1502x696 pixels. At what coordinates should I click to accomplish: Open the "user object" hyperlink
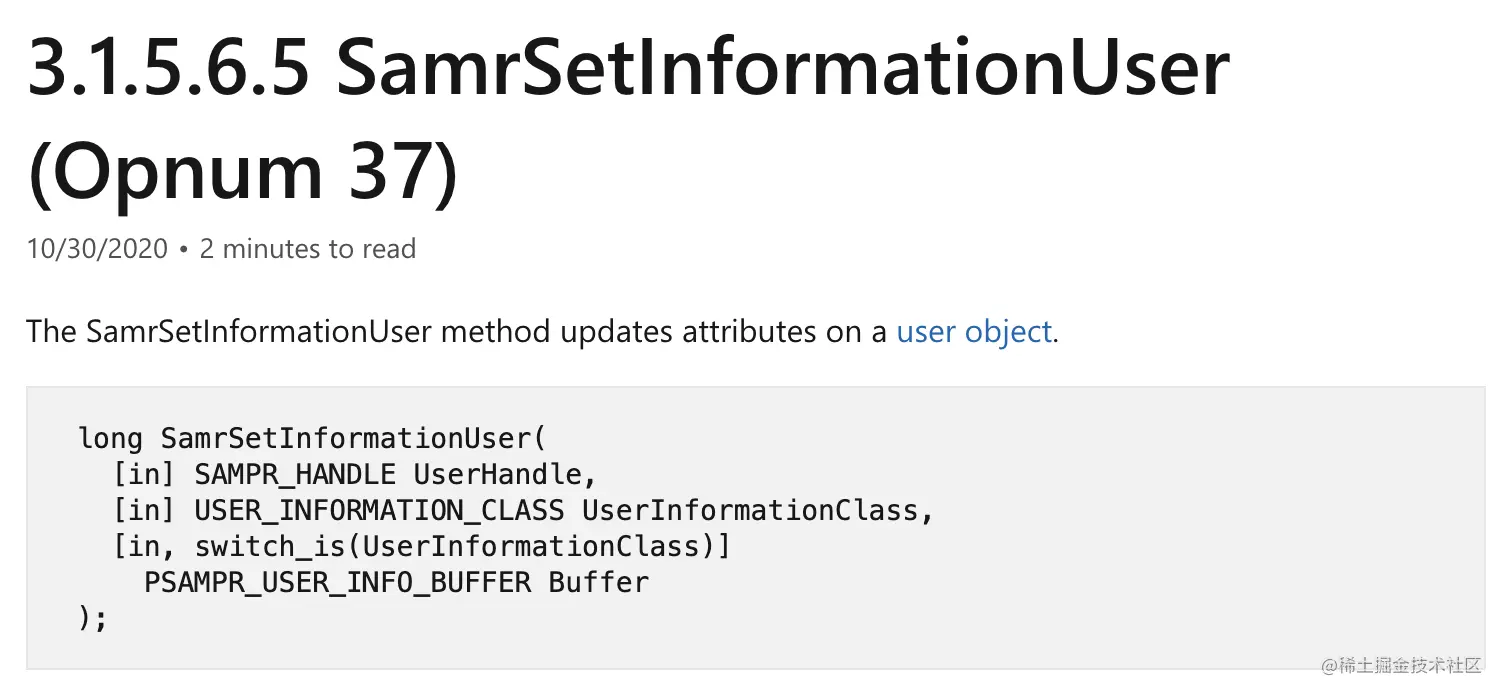[x=974, y=331]
